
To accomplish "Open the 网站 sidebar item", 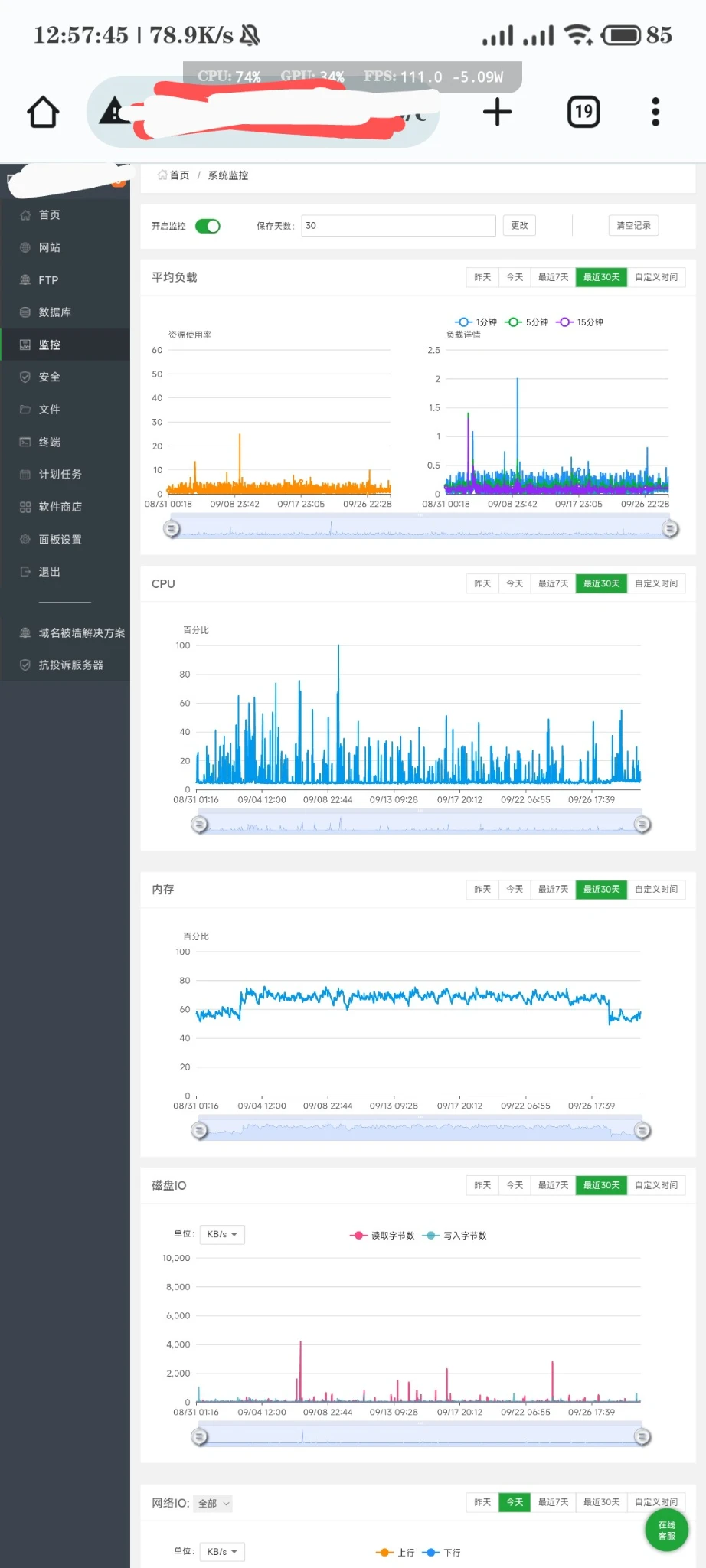I will 50,247.
